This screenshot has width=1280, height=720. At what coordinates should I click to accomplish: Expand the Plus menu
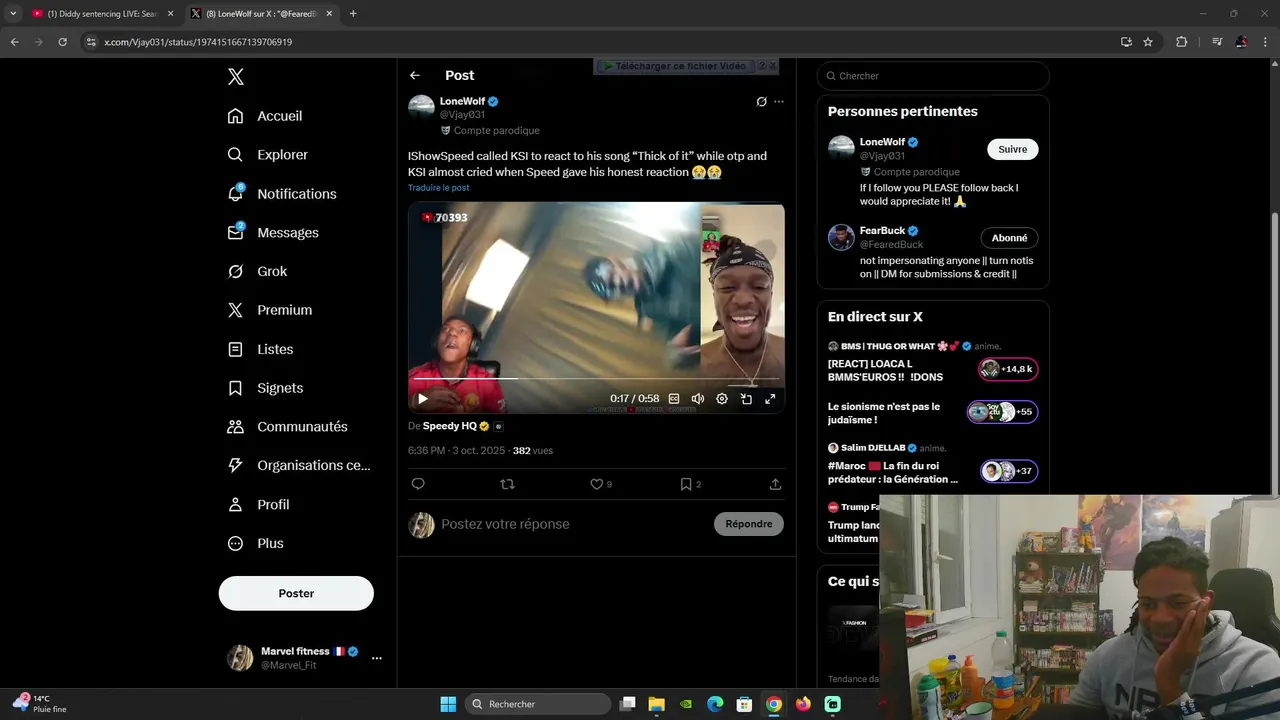click(256, 544)
